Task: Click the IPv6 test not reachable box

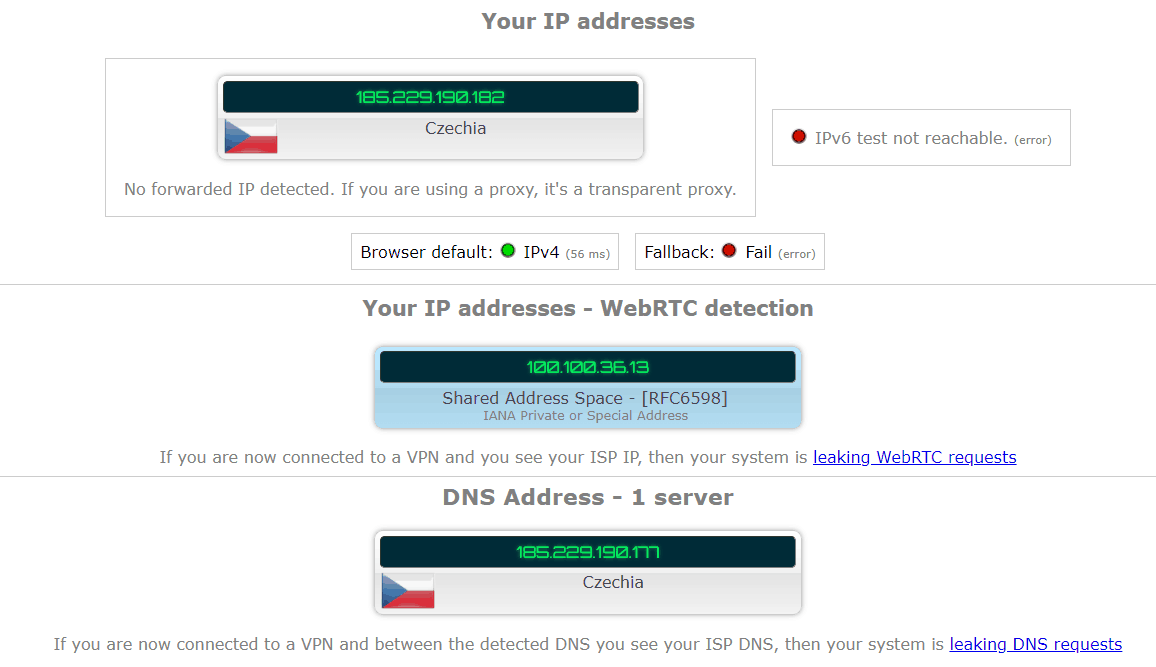Action: [922, 138]
